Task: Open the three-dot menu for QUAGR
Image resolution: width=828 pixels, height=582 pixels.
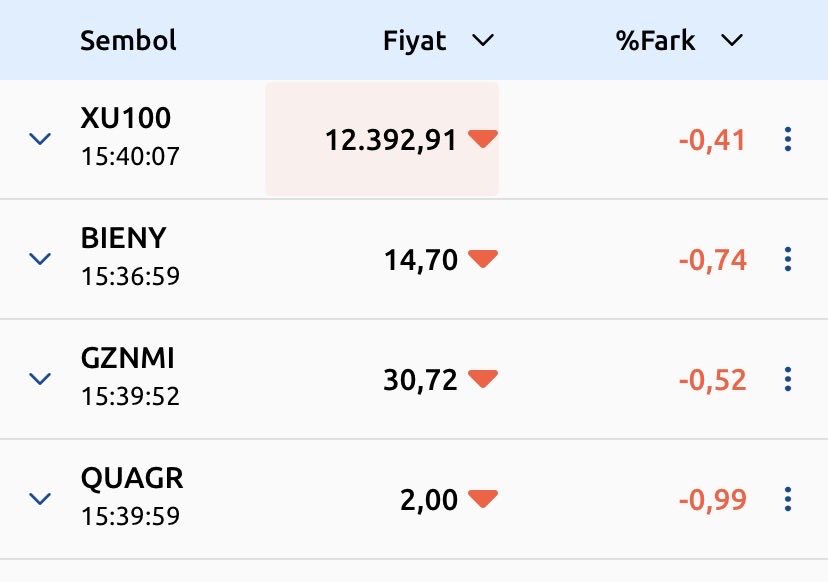Action: [x=787, y=499]
